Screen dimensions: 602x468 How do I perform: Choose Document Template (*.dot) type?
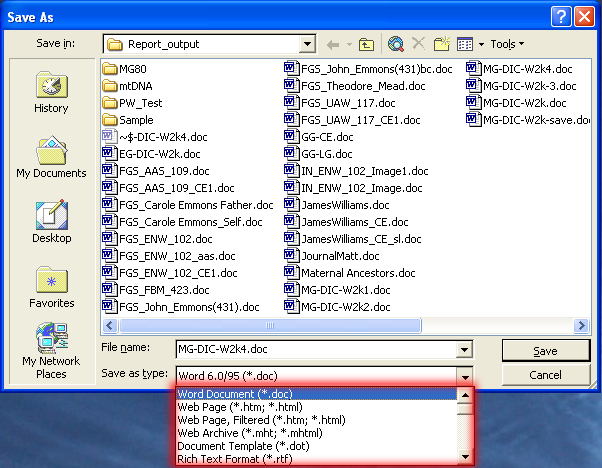(x=317, y=446)
